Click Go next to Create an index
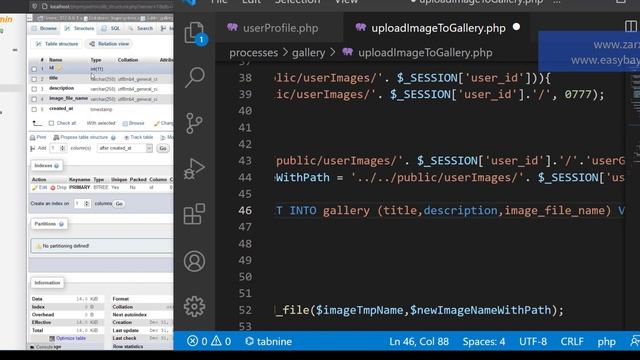Viewport: 640px width, 360px height. [x=119, y=203]
